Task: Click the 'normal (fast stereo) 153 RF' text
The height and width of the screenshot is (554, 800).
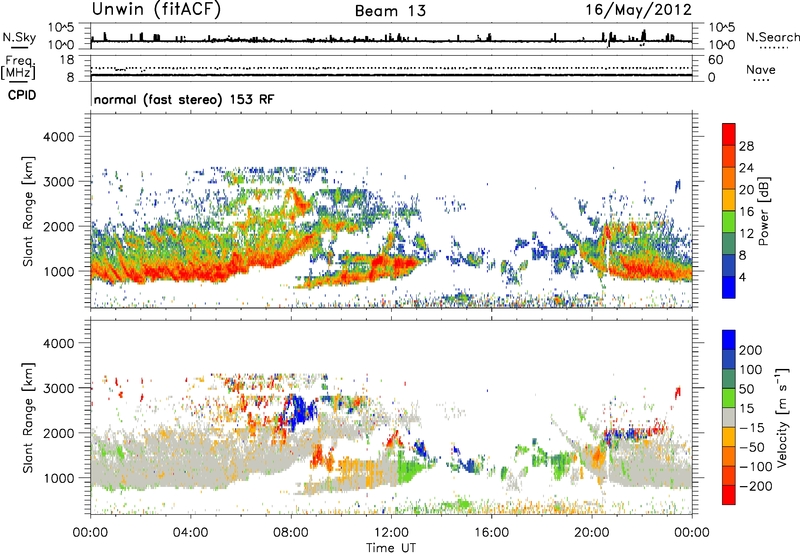Action: pyautogui.click(x=184, y=99)
